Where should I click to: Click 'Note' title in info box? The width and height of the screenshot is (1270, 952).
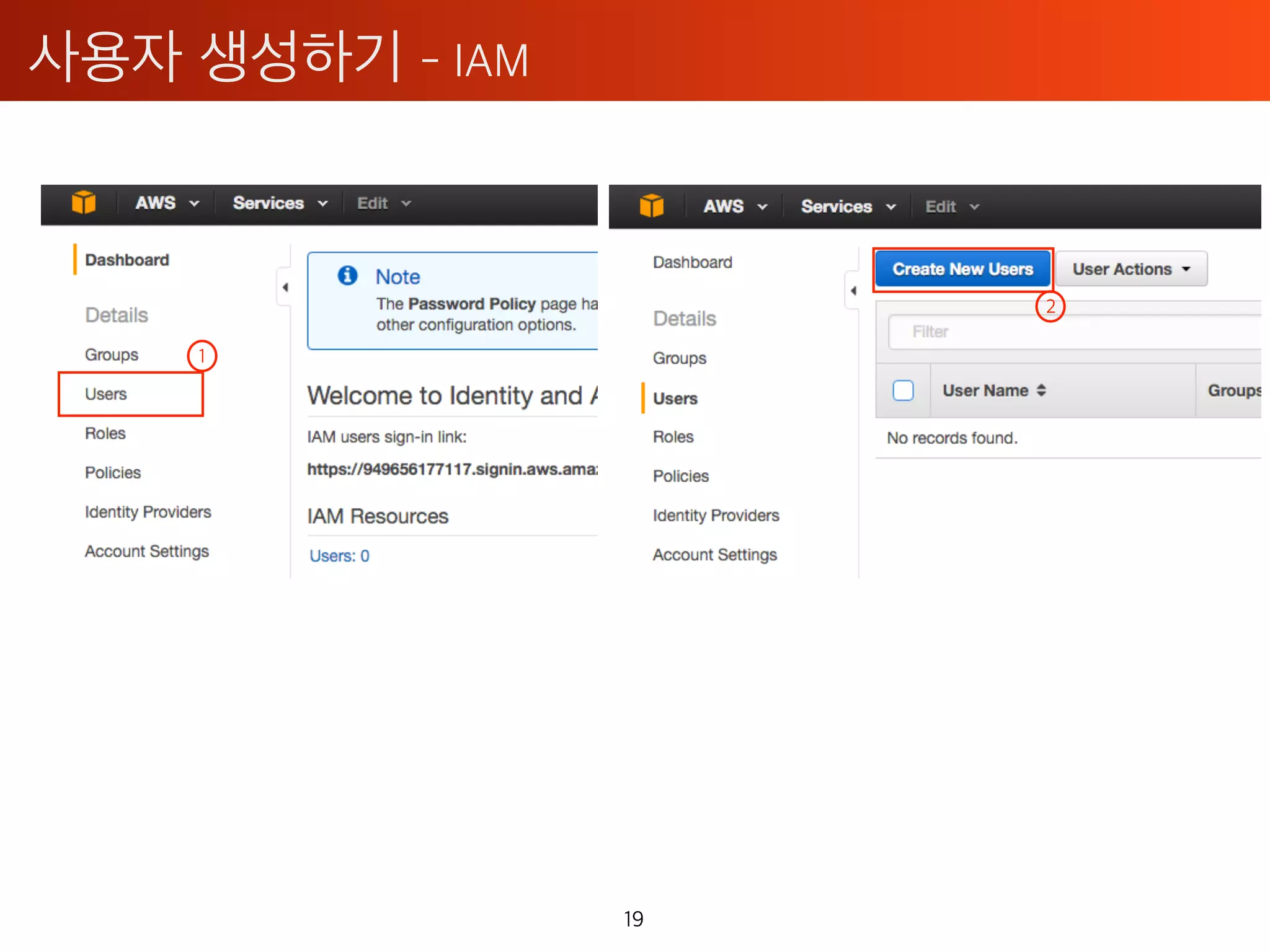(397, 276)
